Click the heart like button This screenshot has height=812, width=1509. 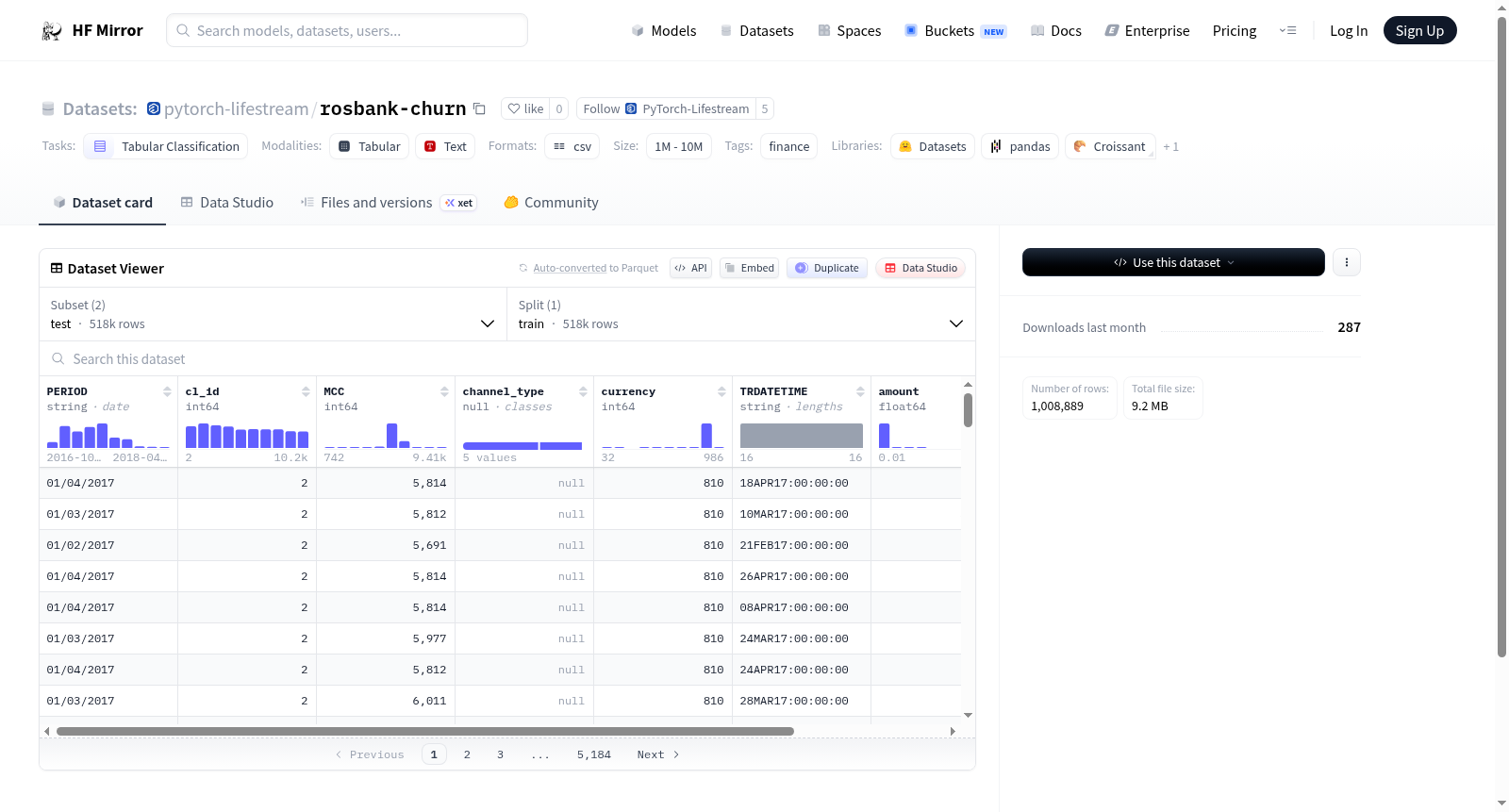(525, 108)
